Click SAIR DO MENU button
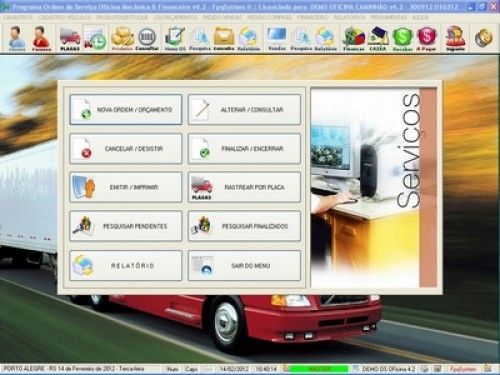The width and height of the screenshot is (500, 375). 244,266
